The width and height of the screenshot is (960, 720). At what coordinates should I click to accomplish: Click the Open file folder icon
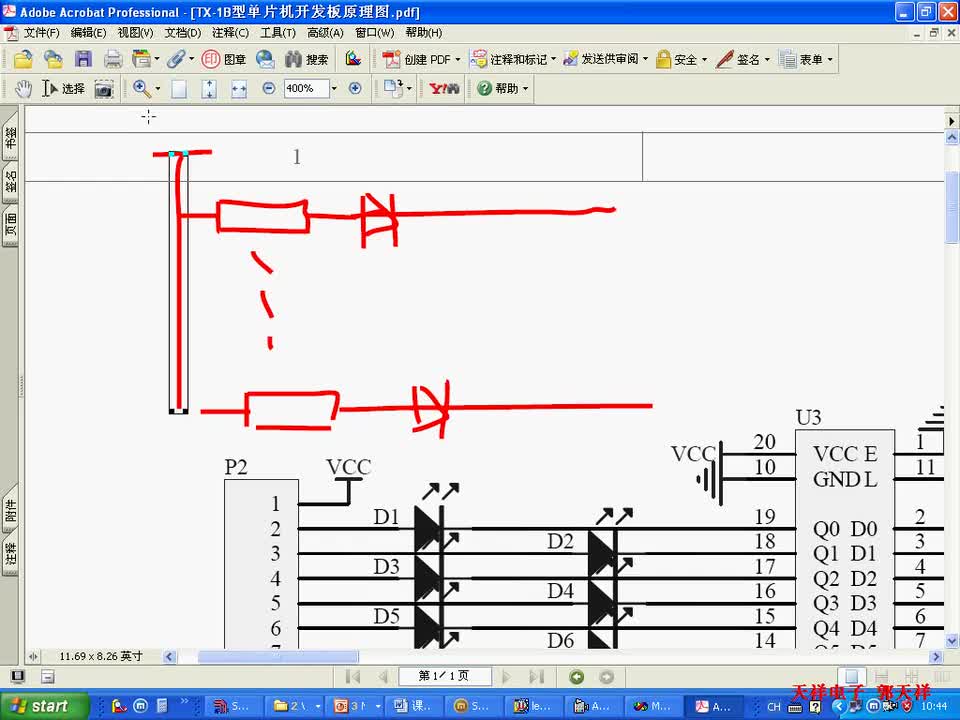pyautogui.click(x=23, y=59)
